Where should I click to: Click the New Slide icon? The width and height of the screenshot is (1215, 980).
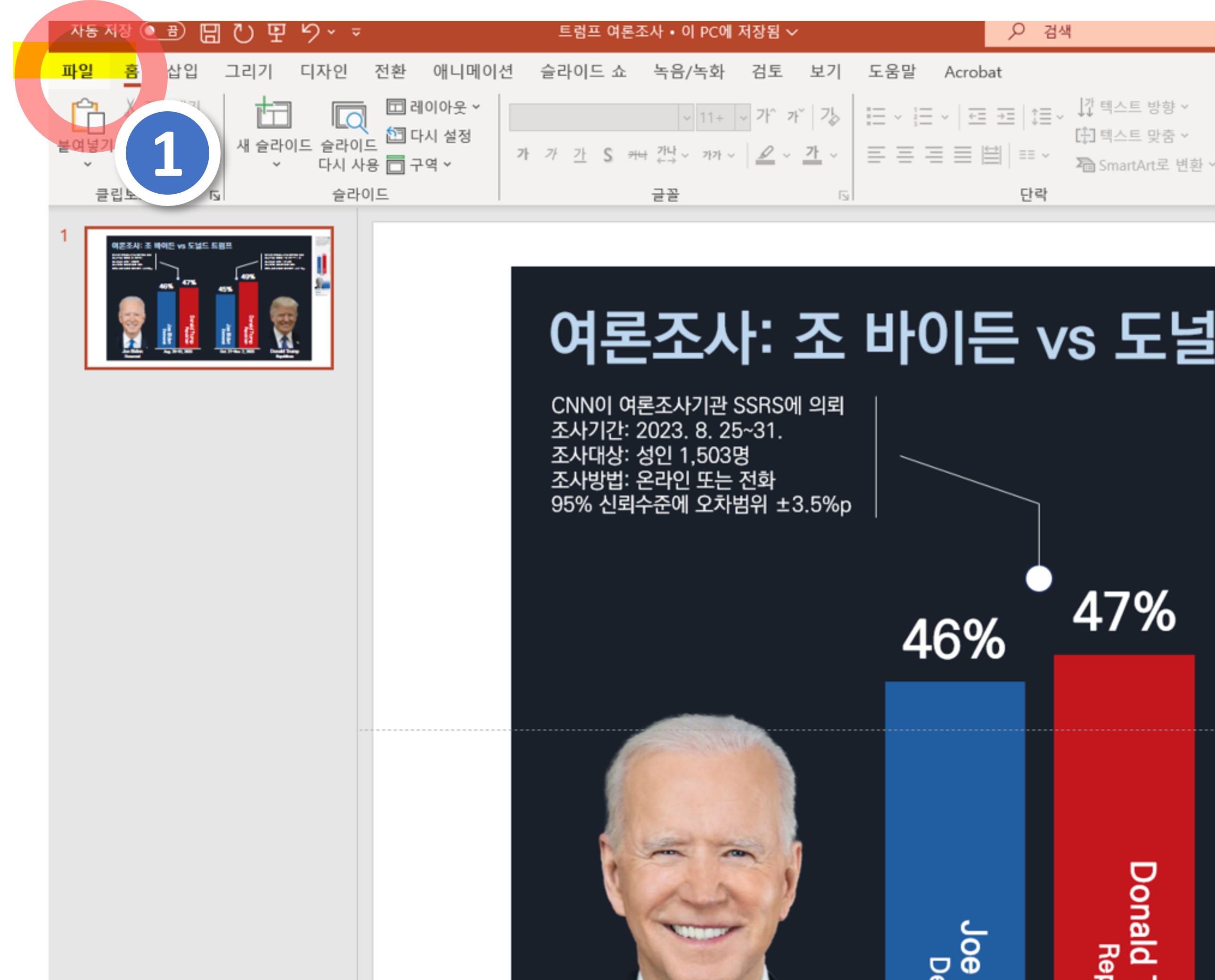pos(274,115)
